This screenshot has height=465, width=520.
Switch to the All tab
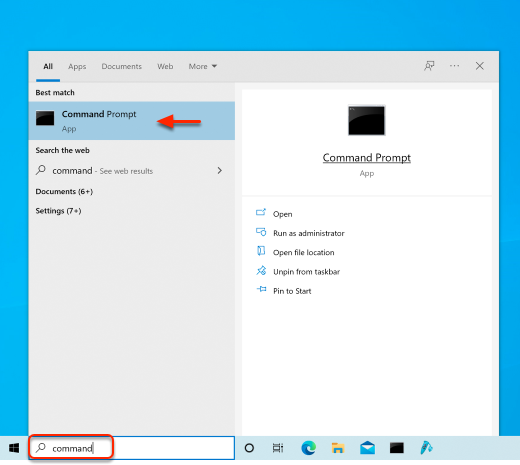click(48, 67)
